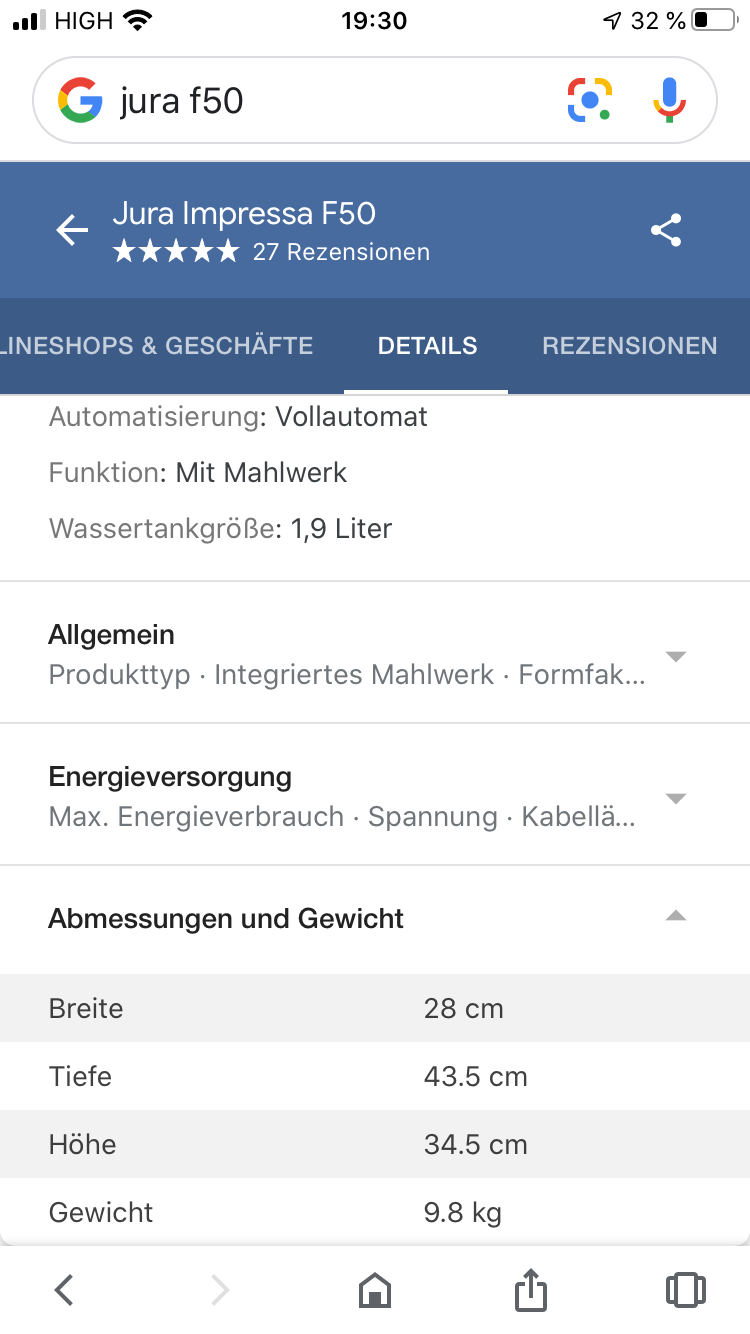
Task: Start voice search with microphone icon
Action: [x=670, y=100]
